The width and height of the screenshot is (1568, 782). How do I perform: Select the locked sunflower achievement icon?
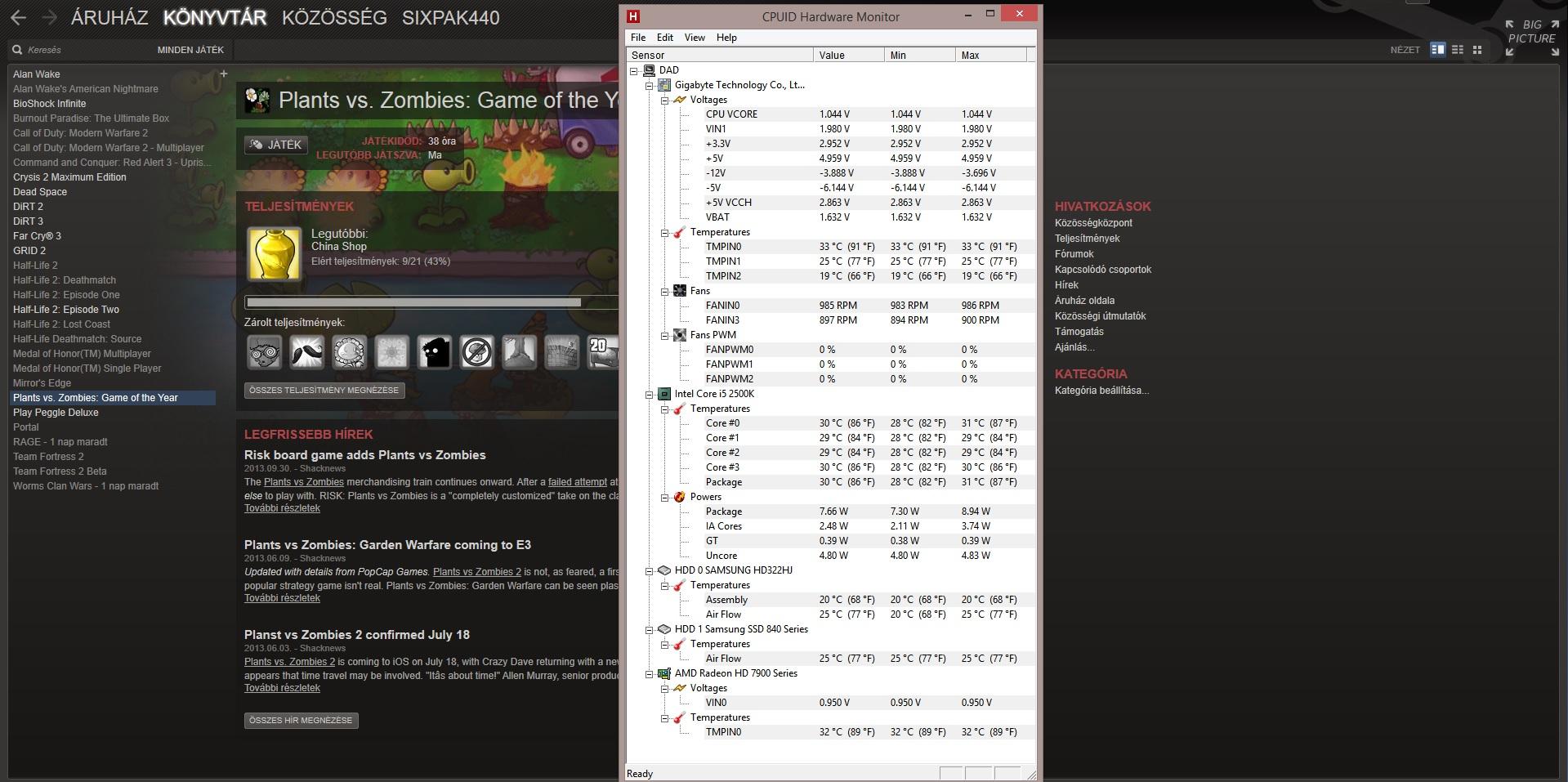pos(349,352)
